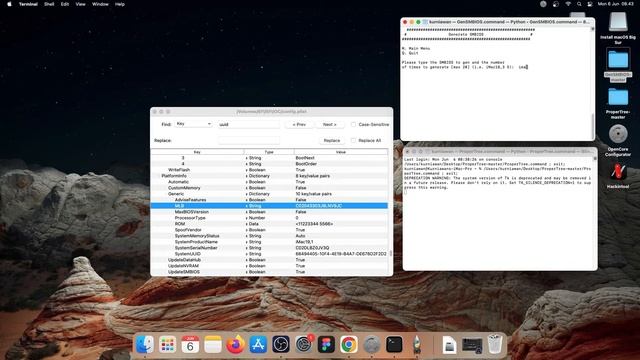Select the ROM row
The image size is (640, 360).
(269, 224)
